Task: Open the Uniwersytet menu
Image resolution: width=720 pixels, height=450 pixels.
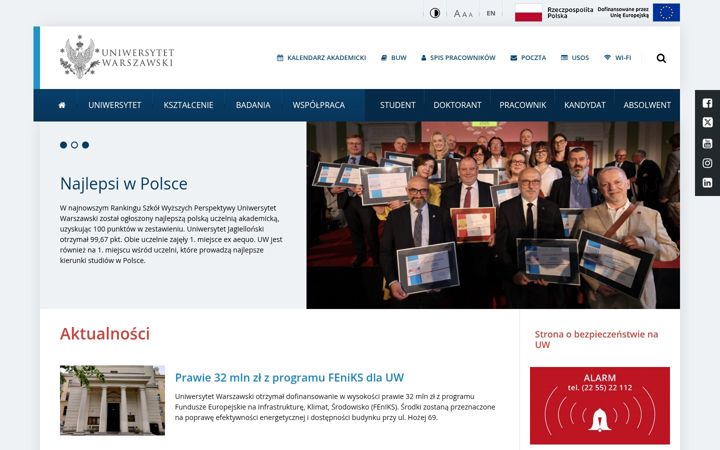Action: coord(115,105)
